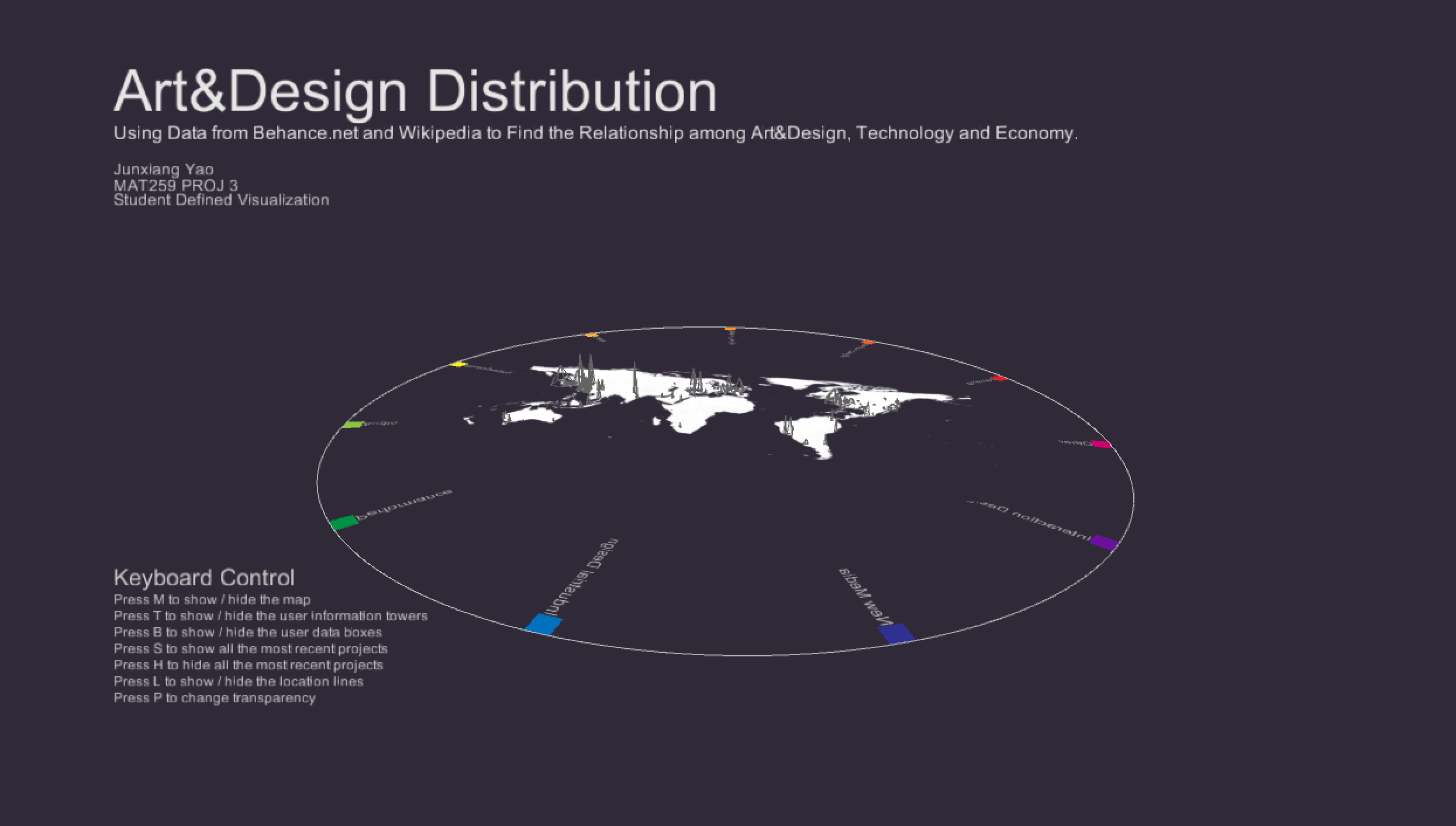This screenshot has height=826, width=1456.
Task: Click the light green category marker
Action: [353, 424]
